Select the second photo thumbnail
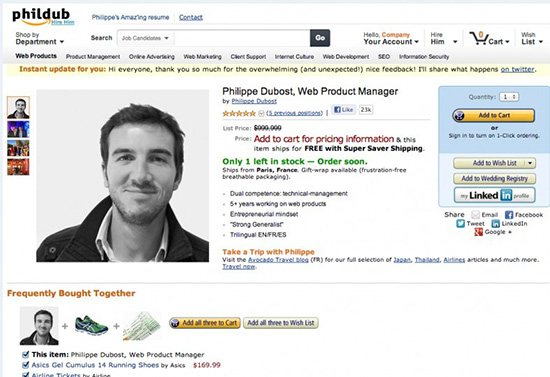 [18, 129]
